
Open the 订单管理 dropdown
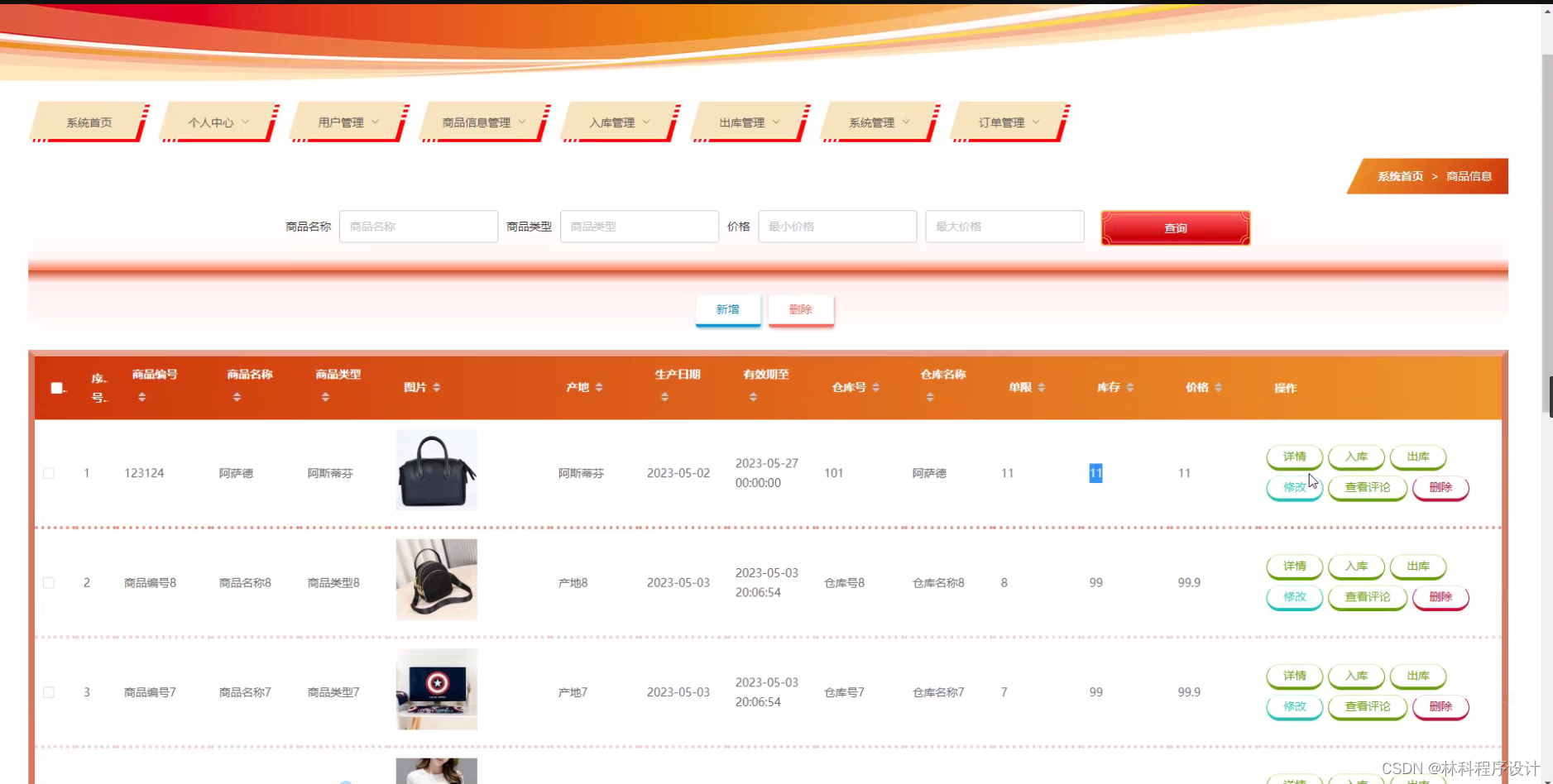point(1009,122)
